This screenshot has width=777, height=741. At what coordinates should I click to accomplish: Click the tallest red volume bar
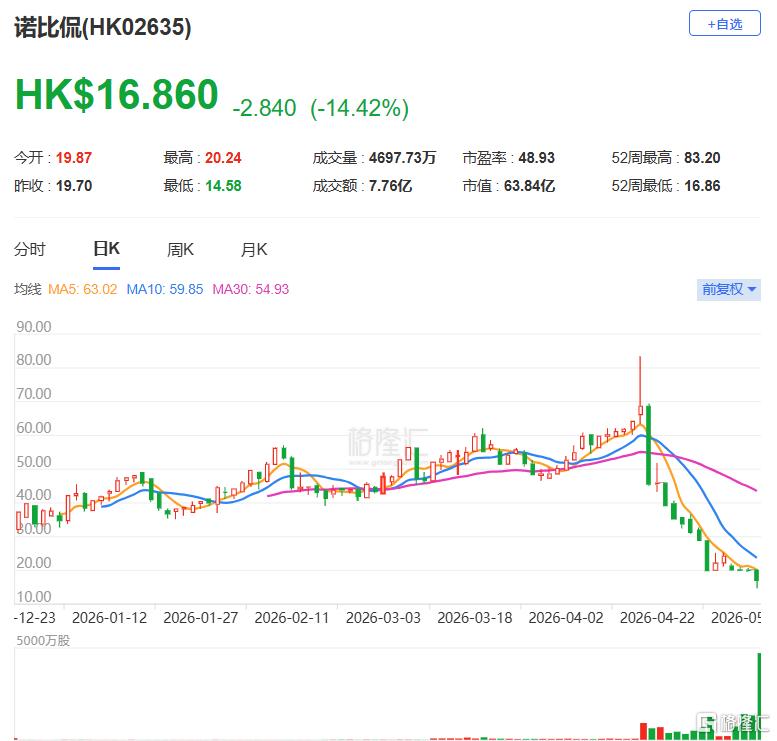tap(644, 731)
